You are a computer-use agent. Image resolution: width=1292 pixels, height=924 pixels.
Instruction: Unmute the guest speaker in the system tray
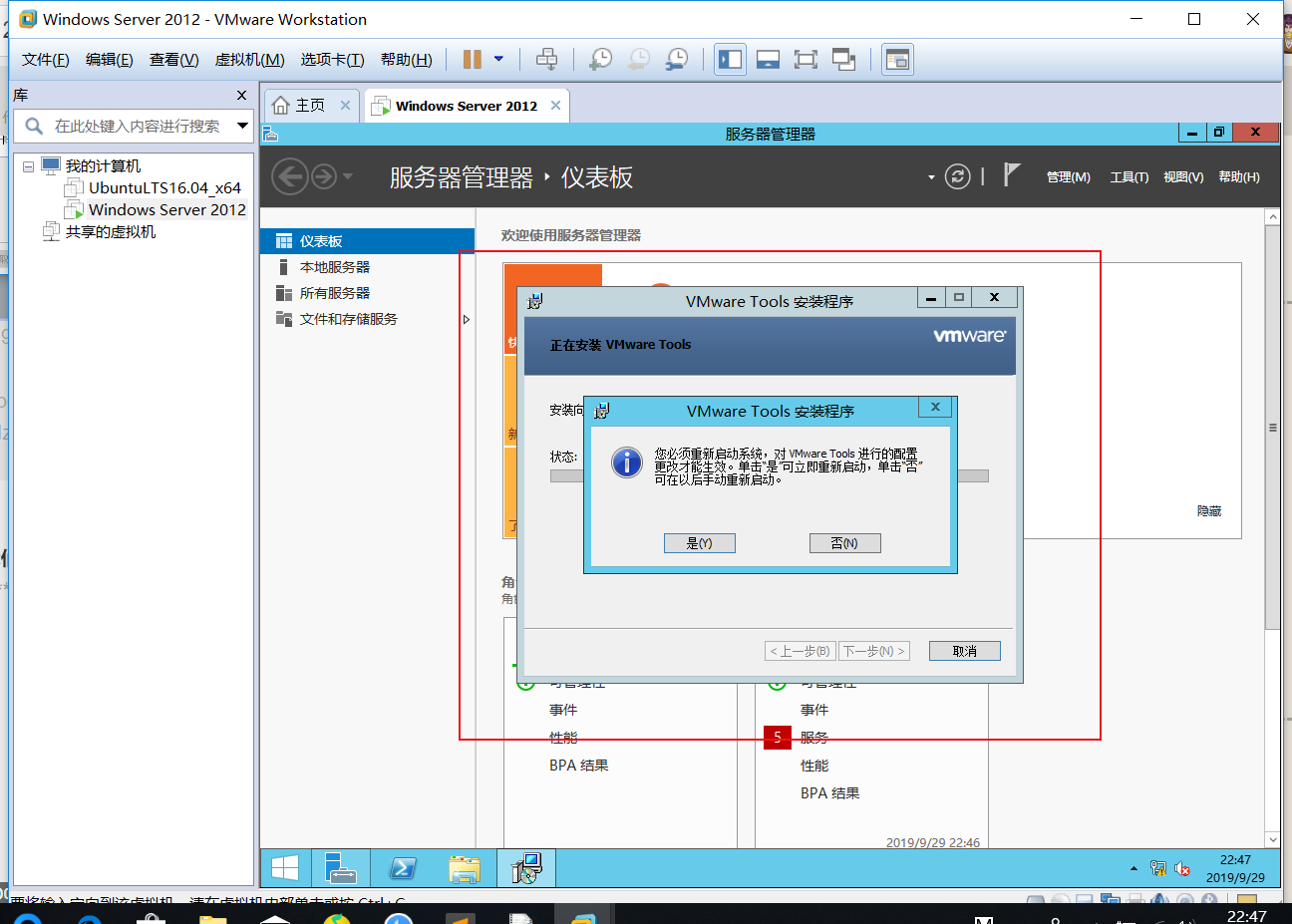coord(1182,868)
